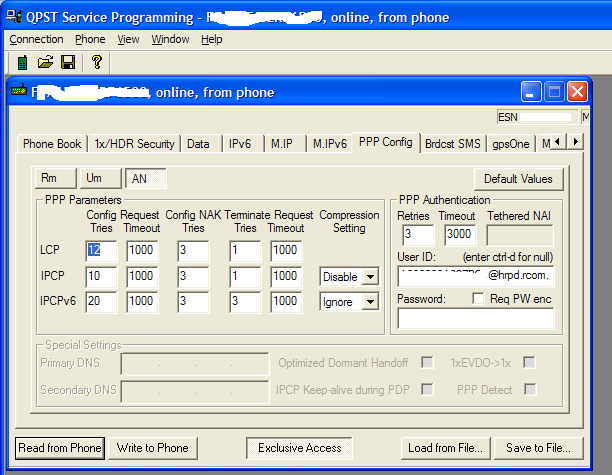
Task: Click Tethered NAI field
Action: 519,235
